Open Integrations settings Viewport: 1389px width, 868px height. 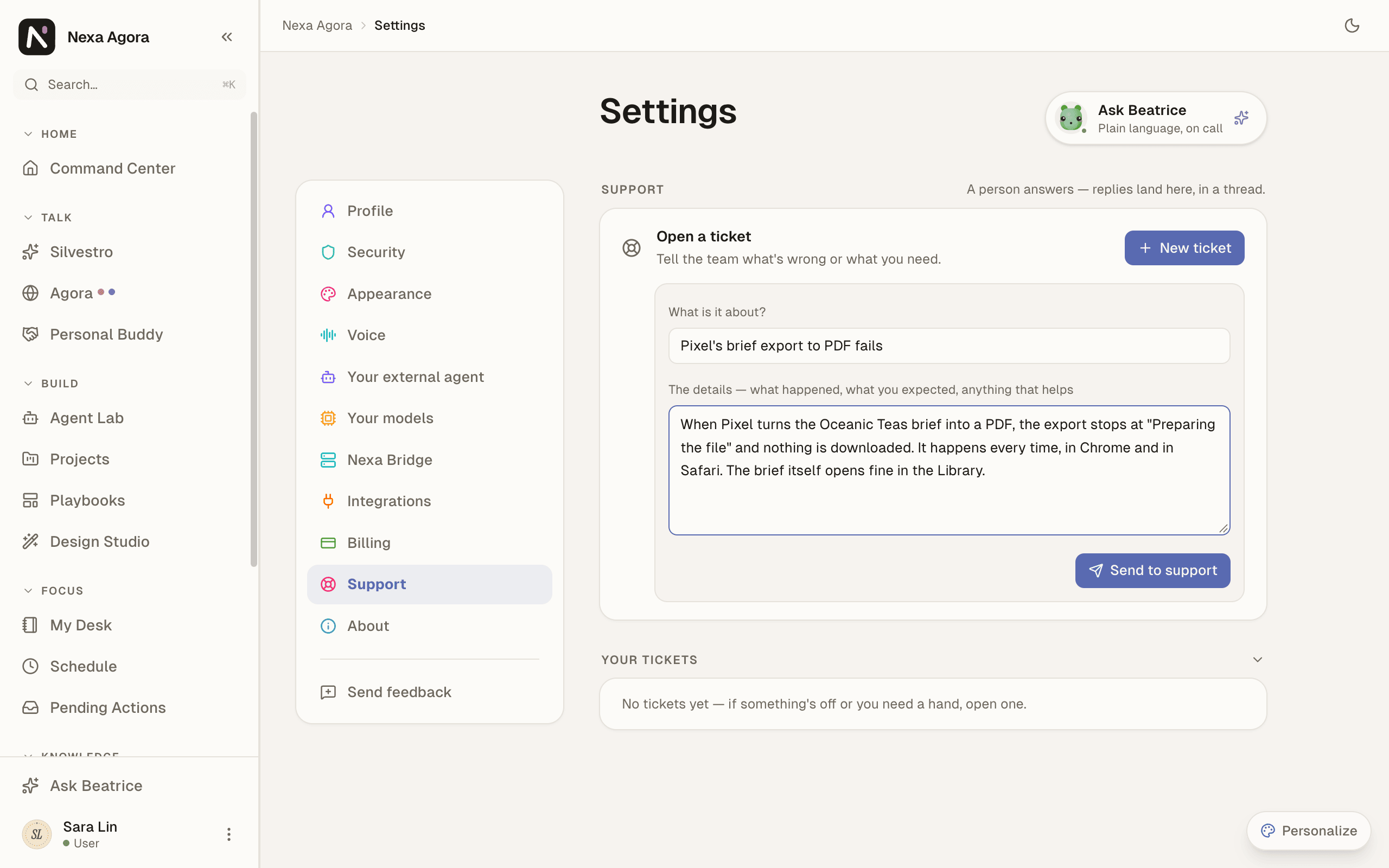pyautogui.click(x=429, y=501)
